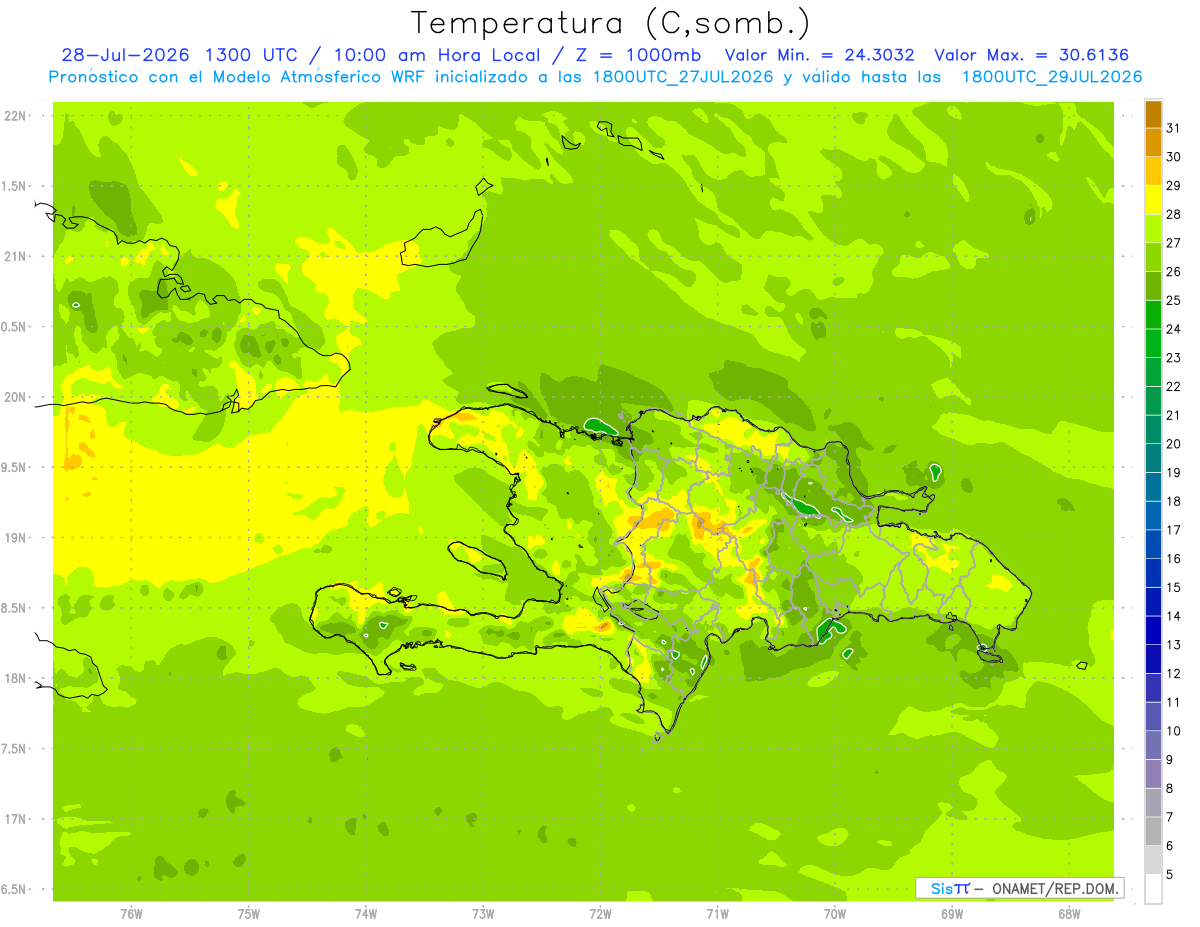Image resolution: width=1200 pixels, height=927 pixels.
Task: Click the "72W" longitude axis label
Action: [x=600, y=914]
